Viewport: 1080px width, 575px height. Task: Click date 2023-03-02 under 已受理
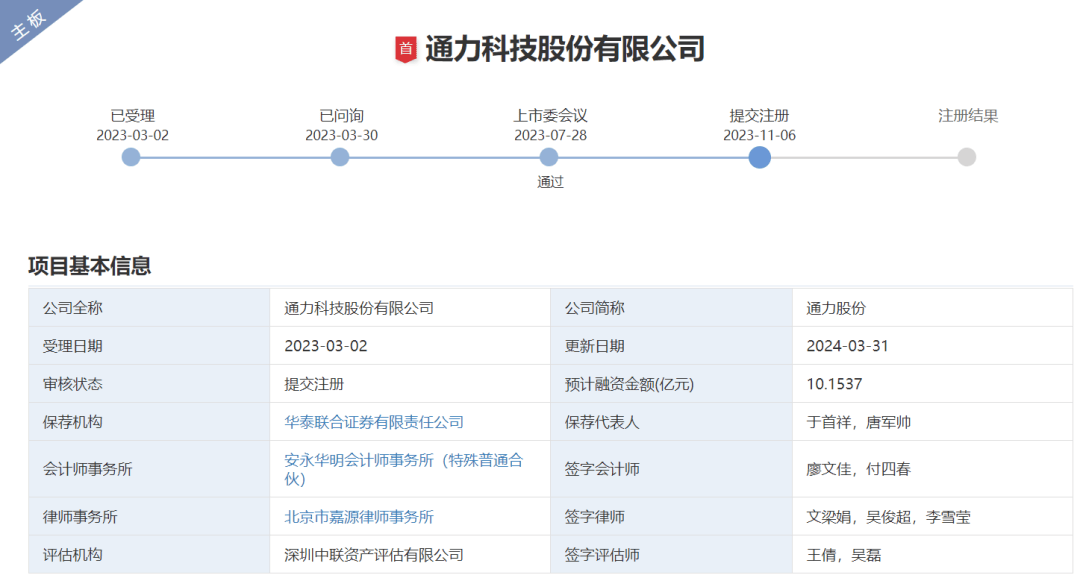pos(132,136)
